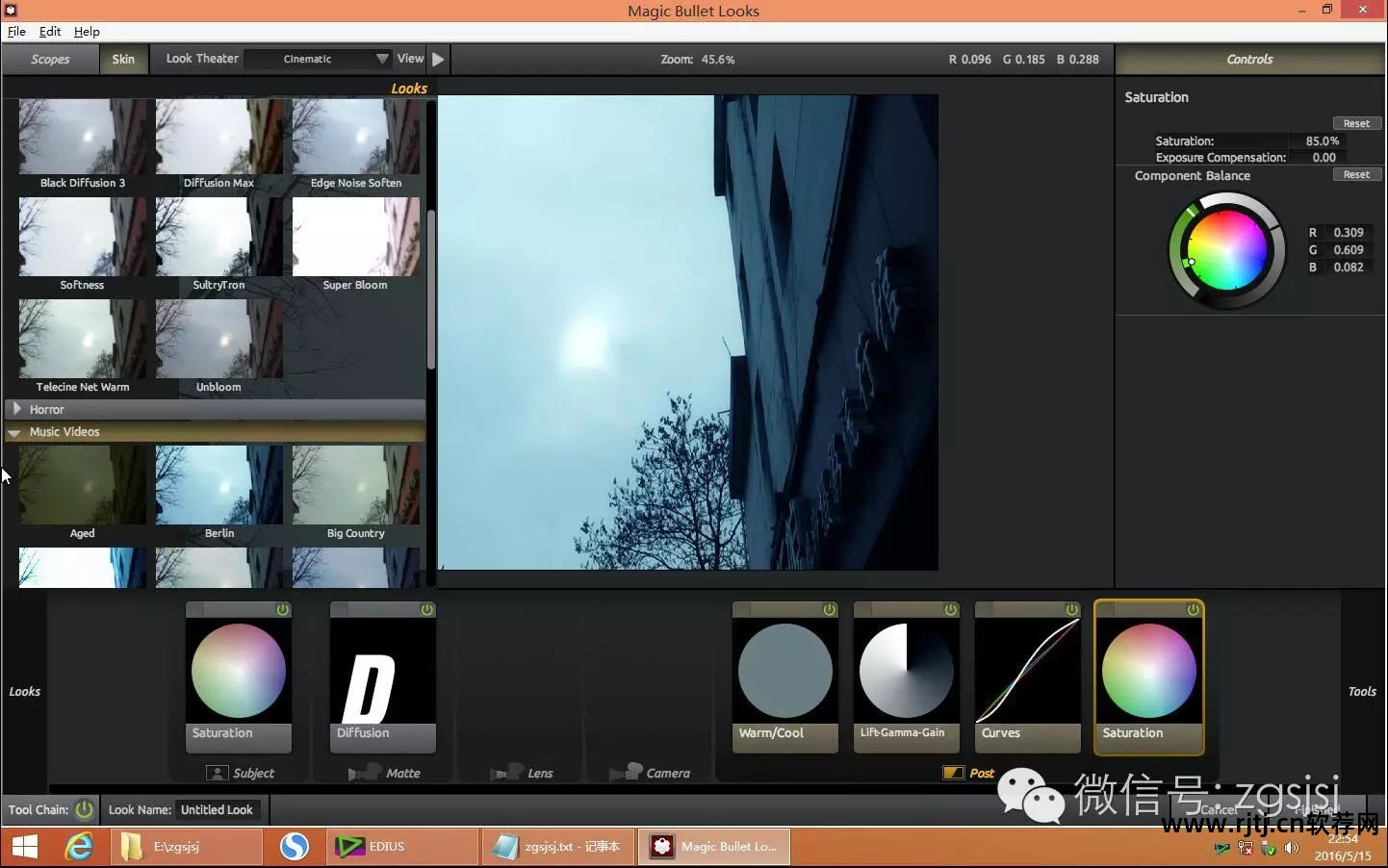Toggle power on the Warm/Cool tool
1388x868 pixels.
click(829, 610)
